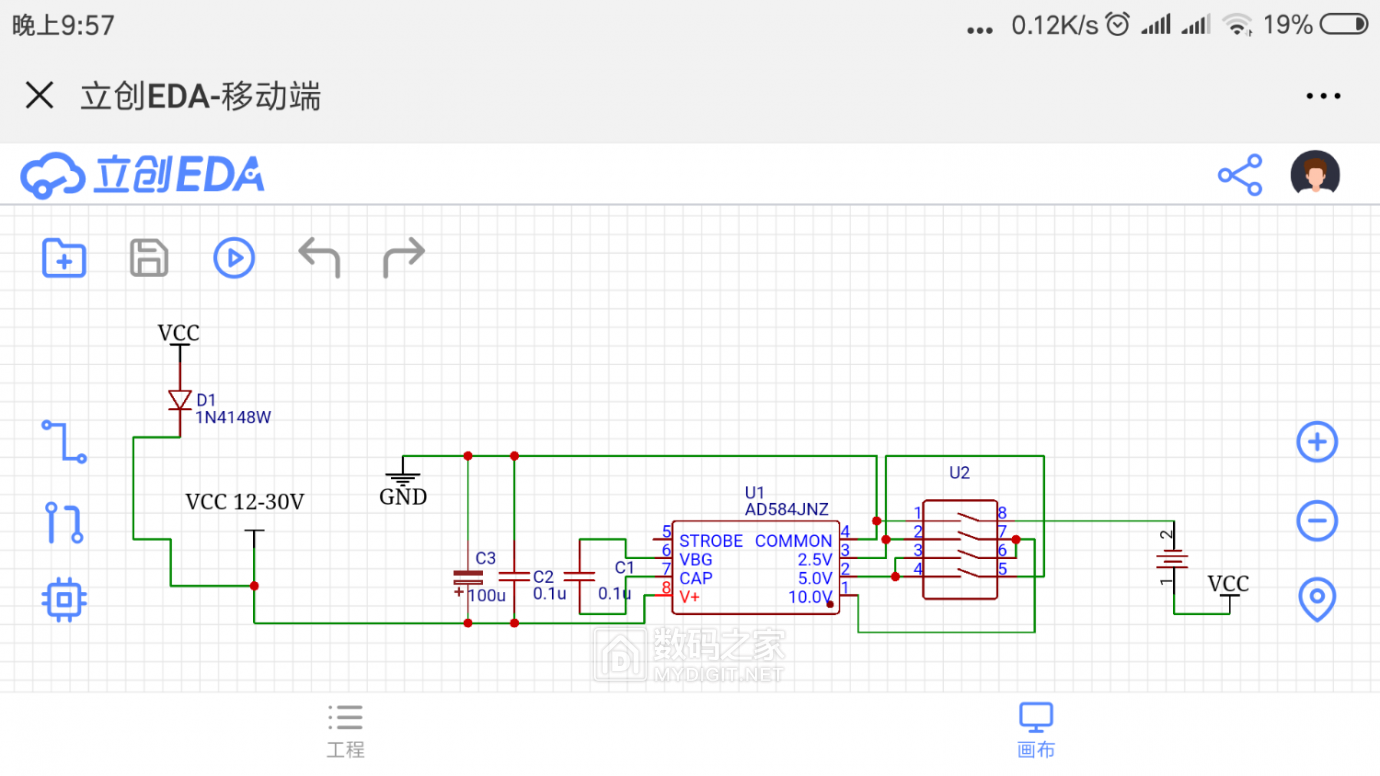Run simulation with the play icon
Viewport: 1380px width, 776px height.
(234, 258)
